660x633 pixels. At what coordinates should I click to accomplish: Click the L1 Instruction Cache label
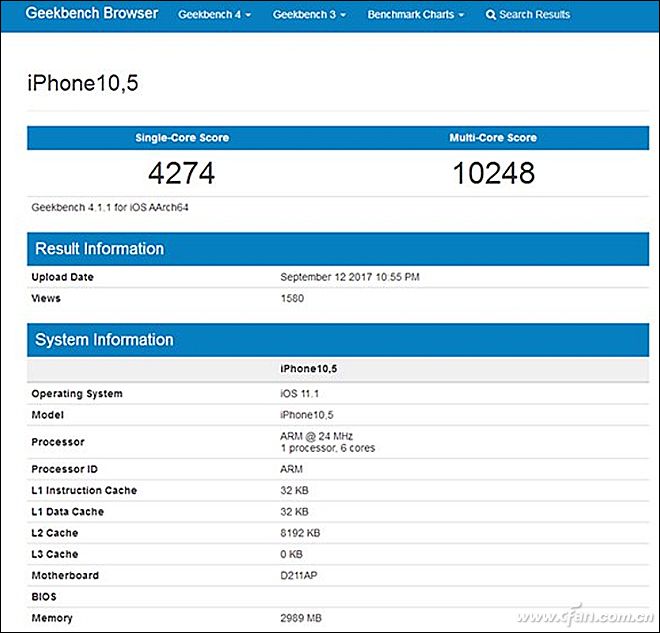click(84, 490)
